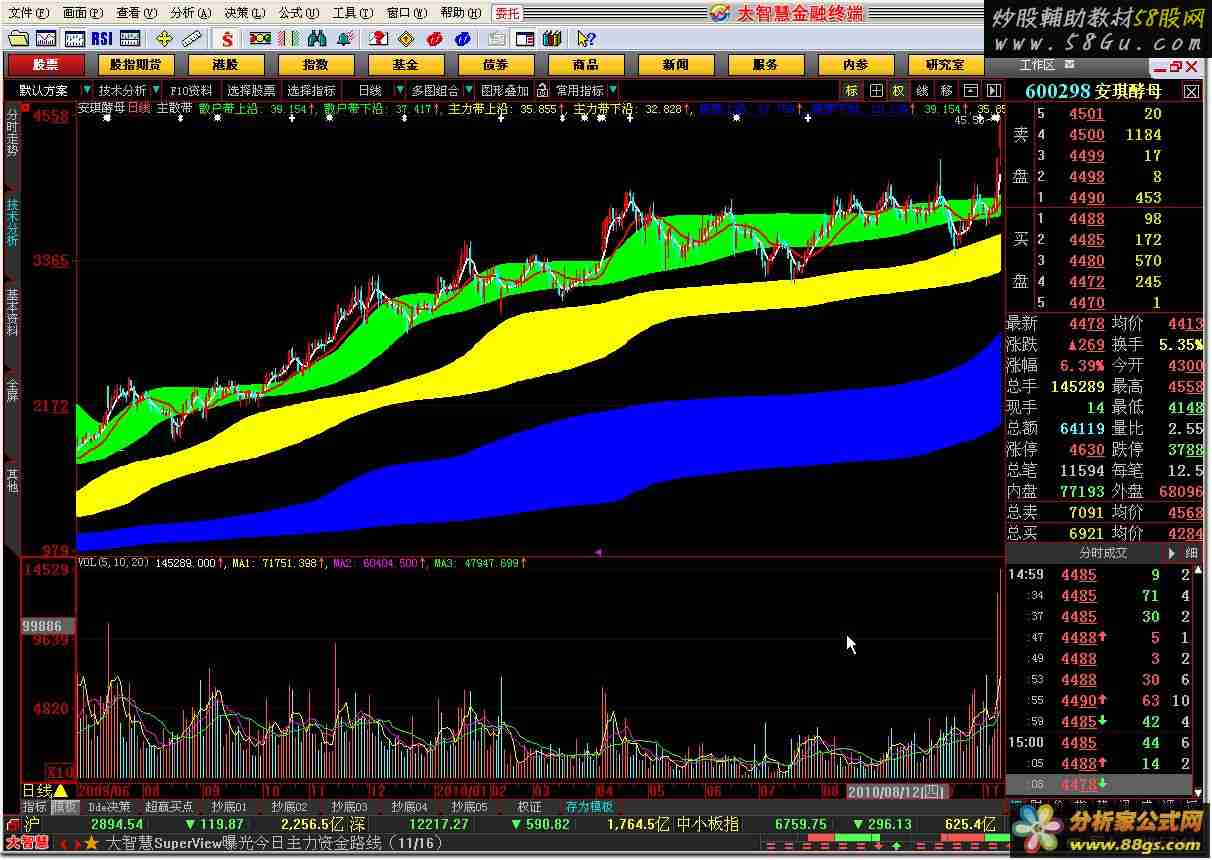Expand the 常用指标 dropdown

tap(613, 90)
